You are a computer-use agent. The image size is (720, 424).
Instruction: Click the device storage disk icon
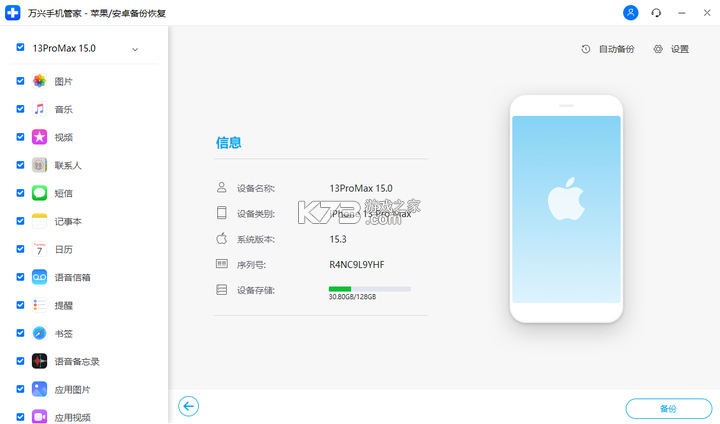[x=222, y=289]
